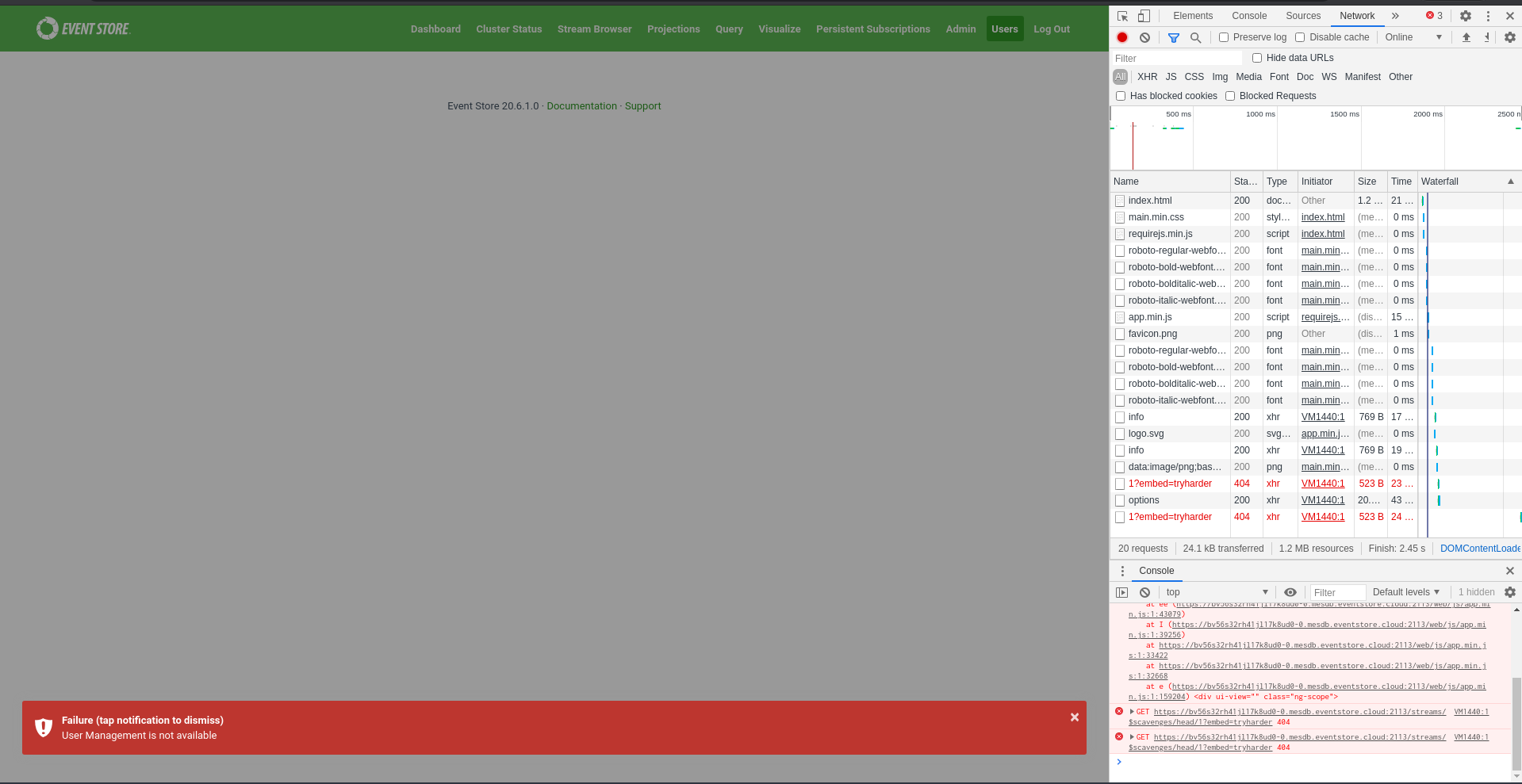Clear the console output icon

[x=1144, y=592]
